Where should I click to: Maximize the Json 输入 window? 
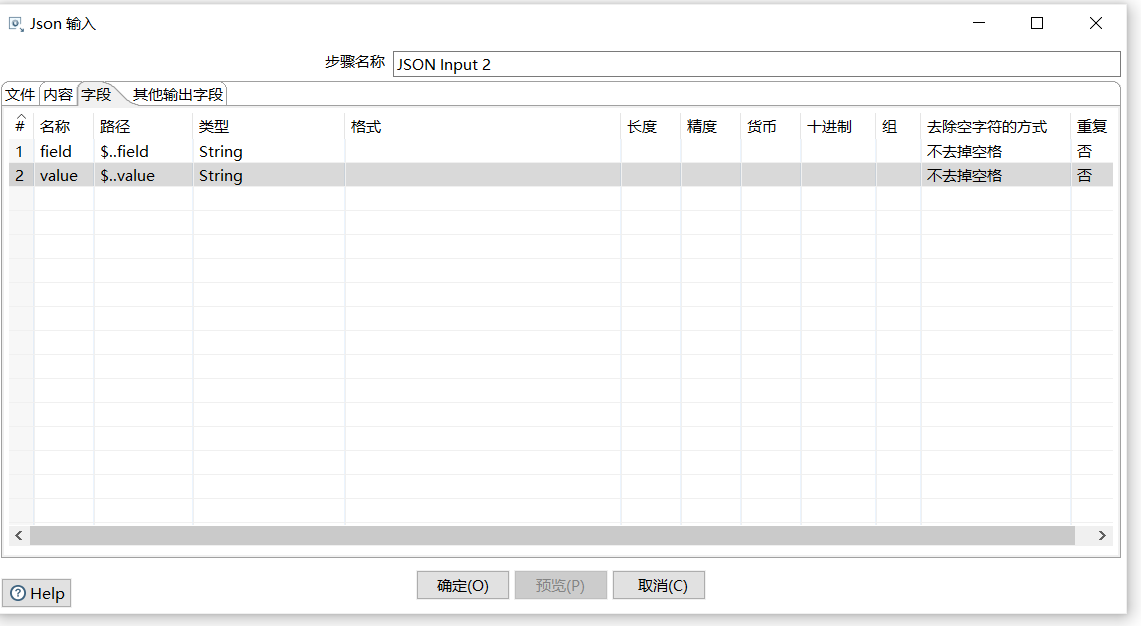tap(1037, 23)
